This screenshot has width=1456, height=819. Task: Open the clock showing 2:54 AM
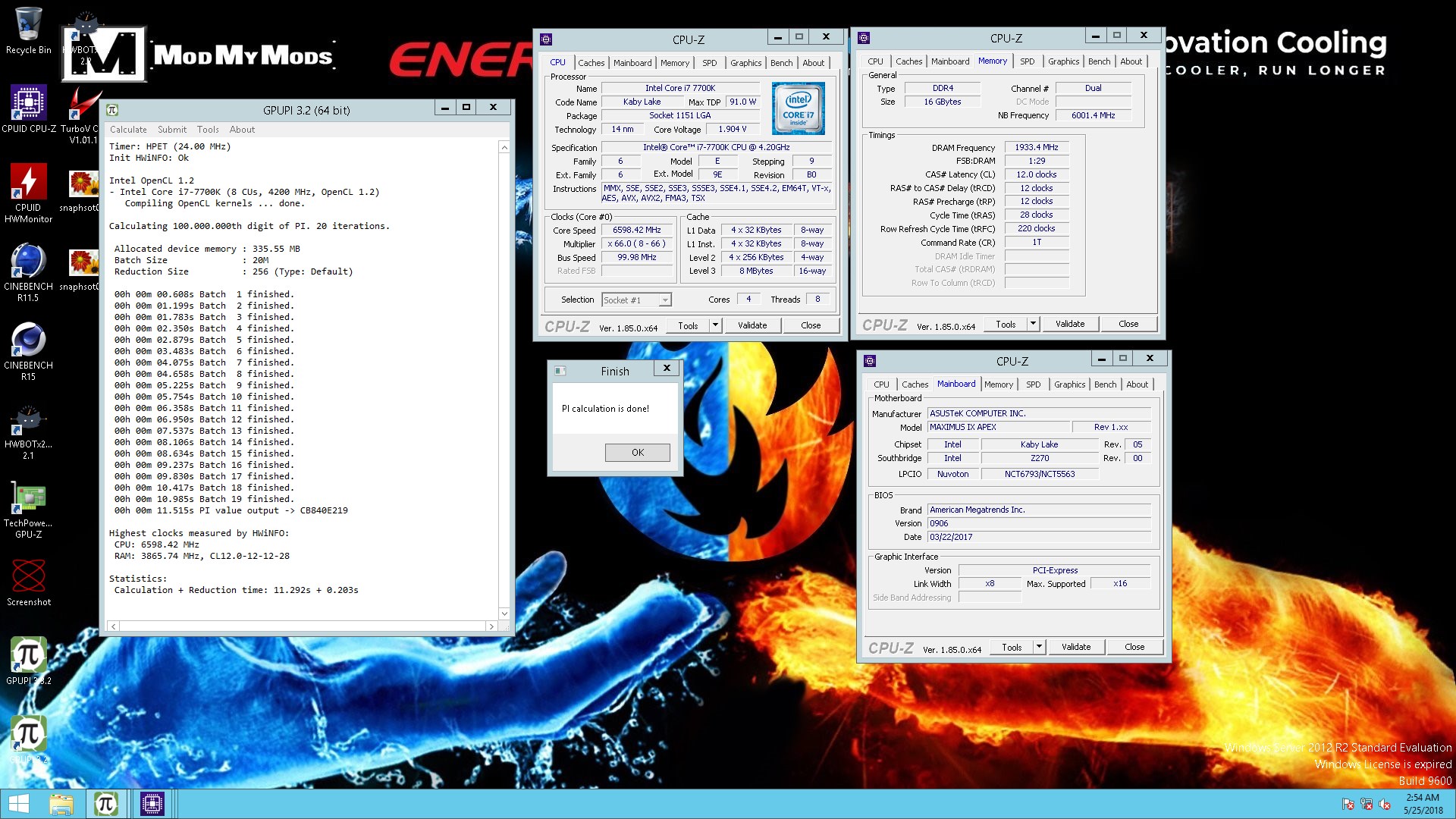[1423, 804]
